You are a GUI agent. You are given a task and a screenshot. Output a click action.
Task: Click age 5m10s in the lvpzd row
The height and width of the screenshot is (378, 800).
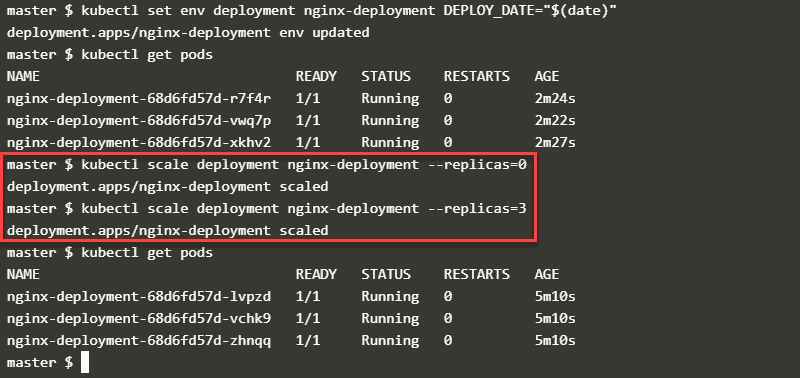click(555, 296)
